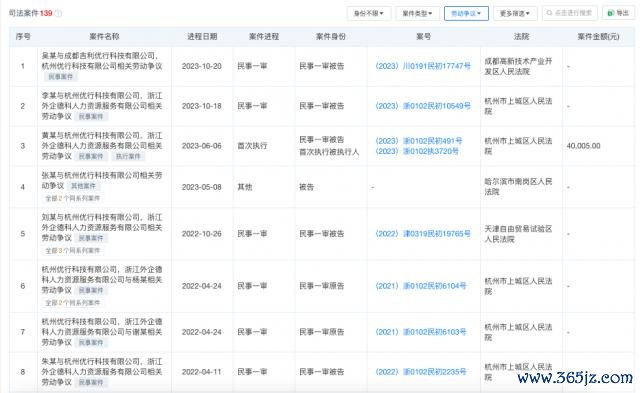This screenshot has height=393, width=640.
Task: Show all 2 series cases for 张某 case
Action: pos(73,198)
